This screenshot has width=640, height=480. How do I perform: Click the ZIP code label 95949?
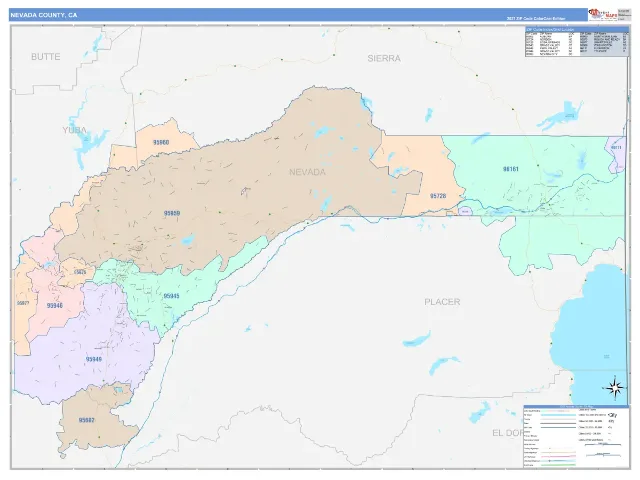point(93,359)
